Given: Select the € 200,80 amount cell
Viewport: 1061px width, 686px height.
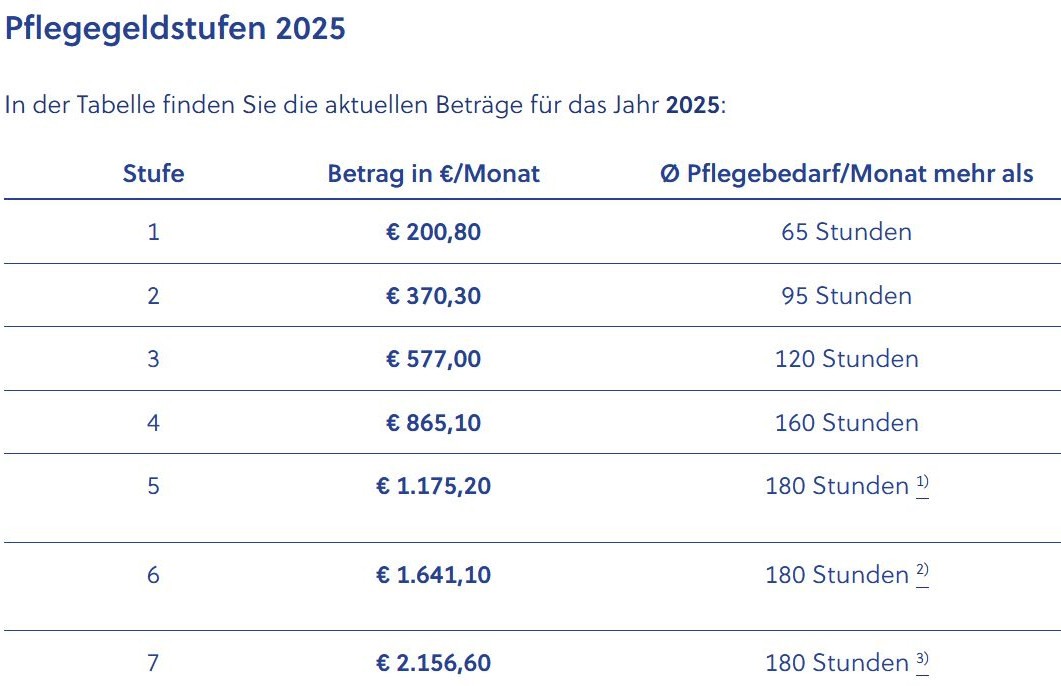Looking at the screenshot, I should pyautogui.click(x=433, y=232).
